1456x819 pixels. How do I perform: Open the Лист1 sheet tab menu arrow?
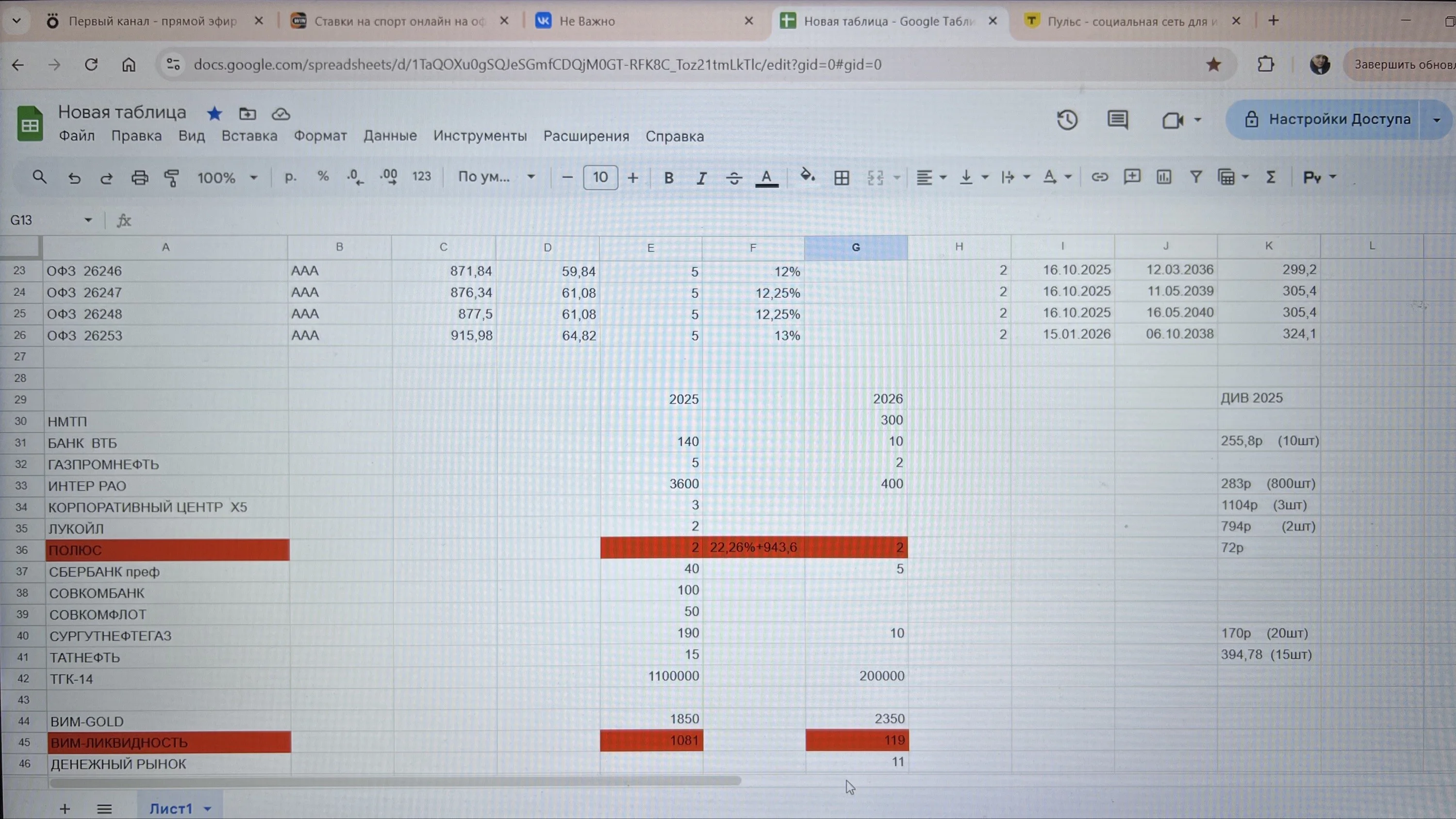tap(207, 809)
